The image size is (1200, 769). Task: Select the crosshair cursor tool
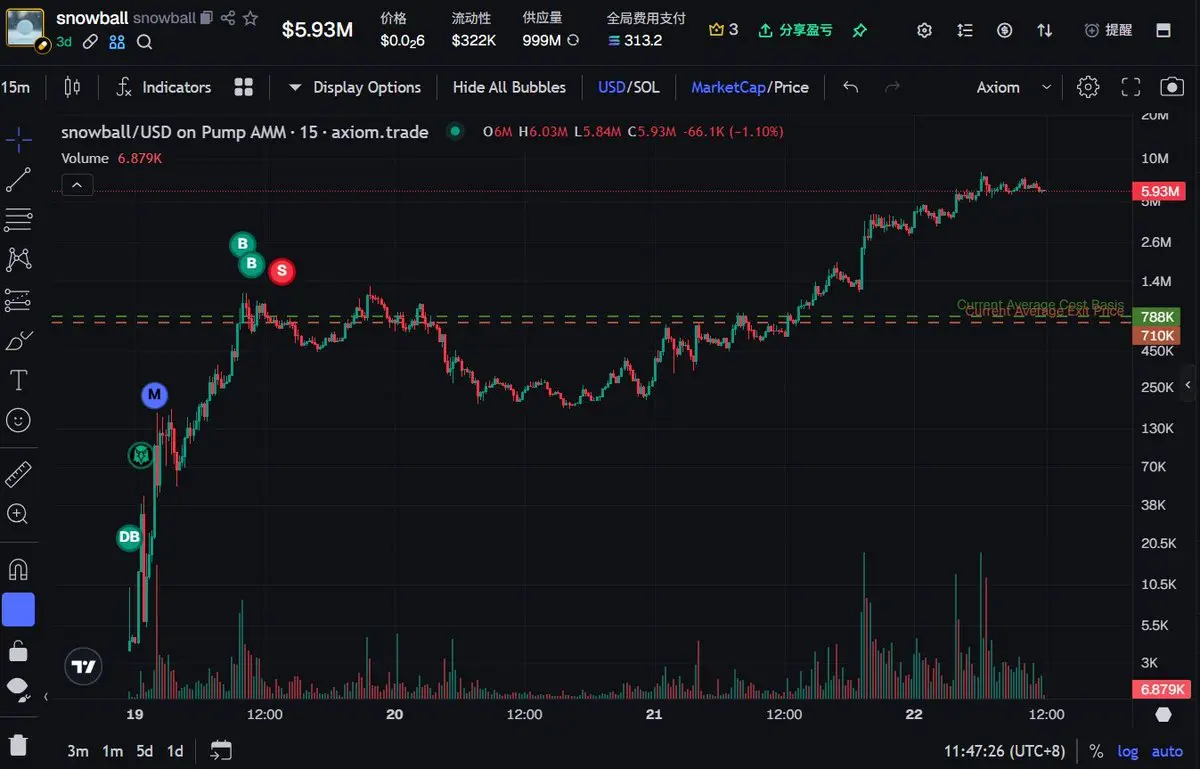[18, 140]
